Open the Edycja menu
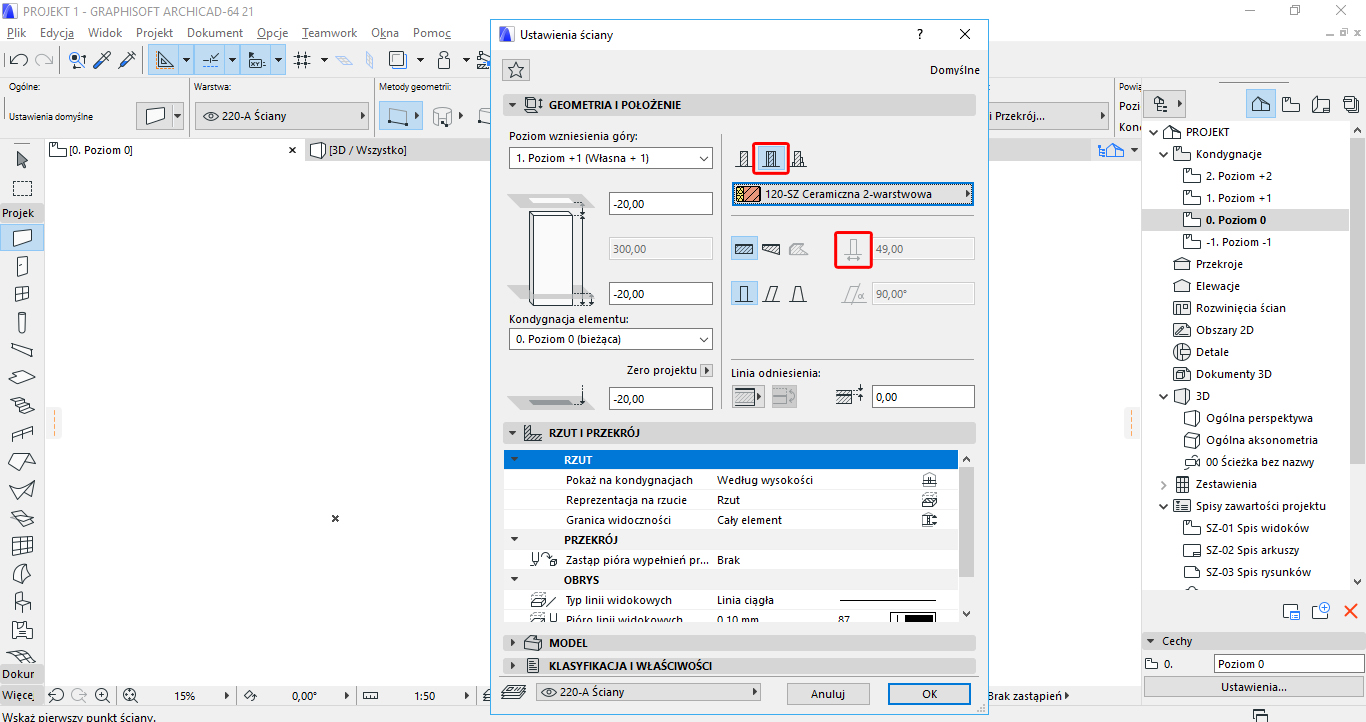Screen dimensions: 1366x722 (x=57, y=32)
